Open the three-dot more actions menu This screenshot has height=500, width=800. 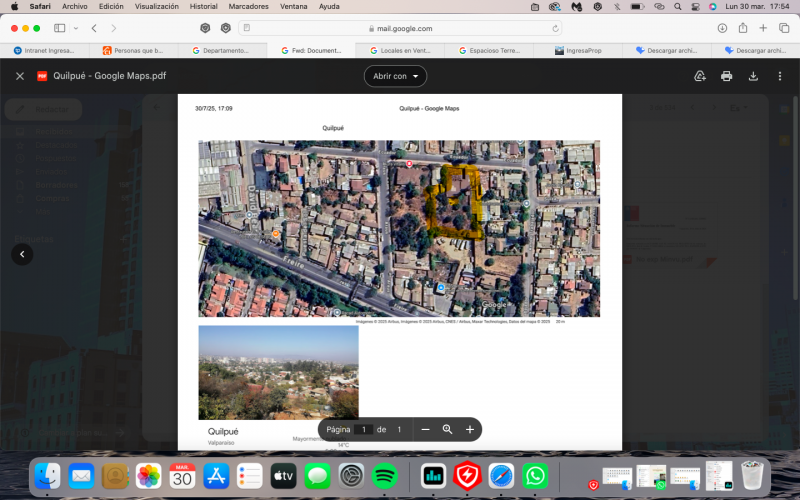(780, 76)
